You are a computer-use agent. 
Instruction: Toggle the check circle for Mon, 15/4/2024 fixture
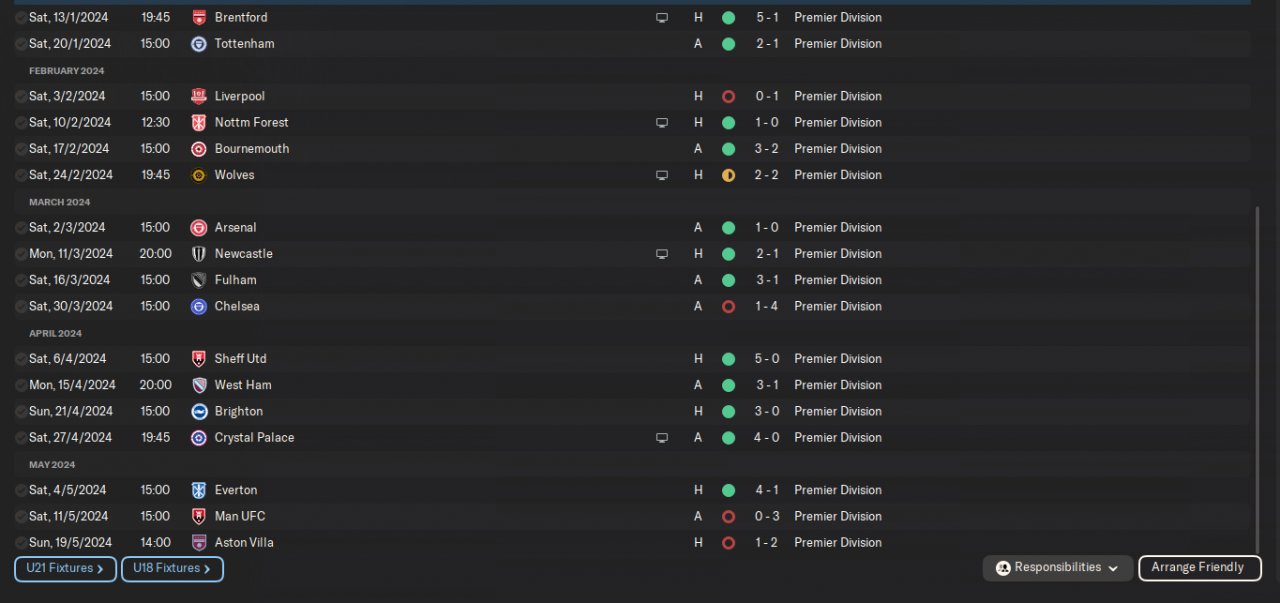[x=21, y=385]
